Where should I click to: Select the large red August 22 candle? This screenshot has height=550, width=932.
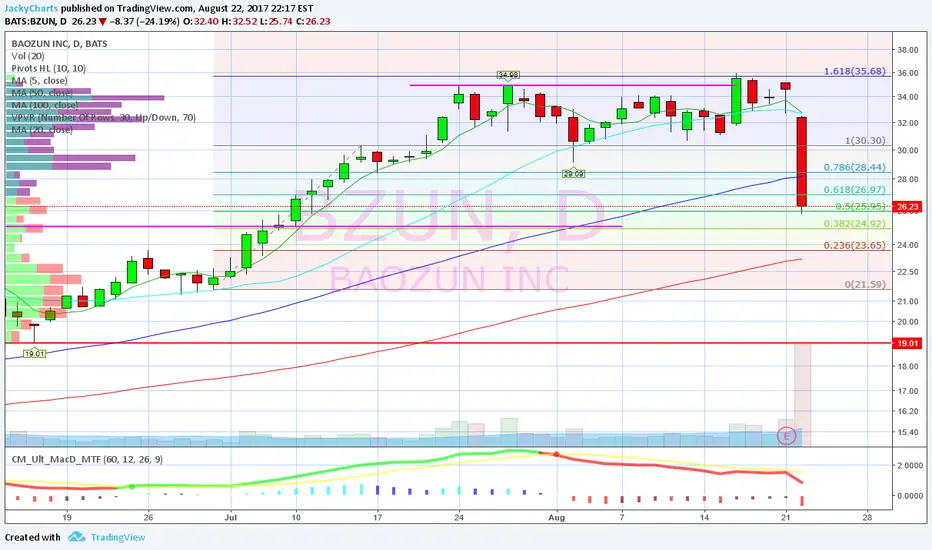pyautogui.click(x=801, y=162)
